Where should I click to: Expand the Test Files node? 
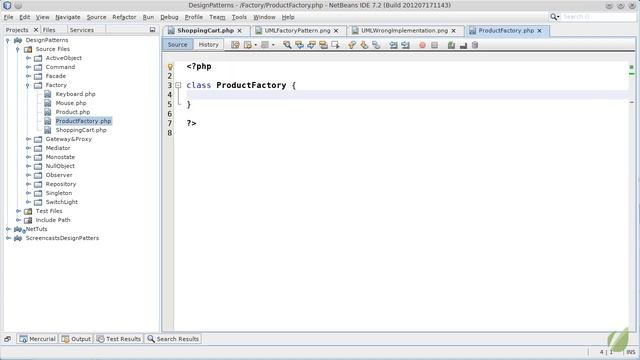click(18, 211)
